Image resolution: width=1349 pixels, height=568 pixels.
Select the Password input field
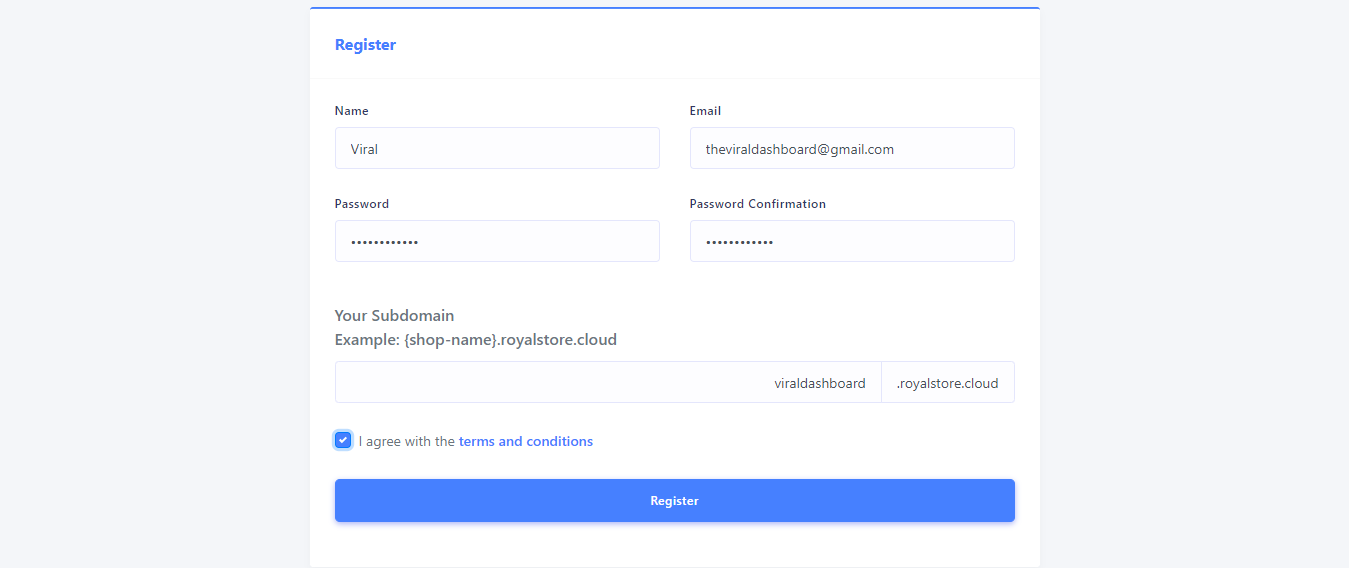497,241
